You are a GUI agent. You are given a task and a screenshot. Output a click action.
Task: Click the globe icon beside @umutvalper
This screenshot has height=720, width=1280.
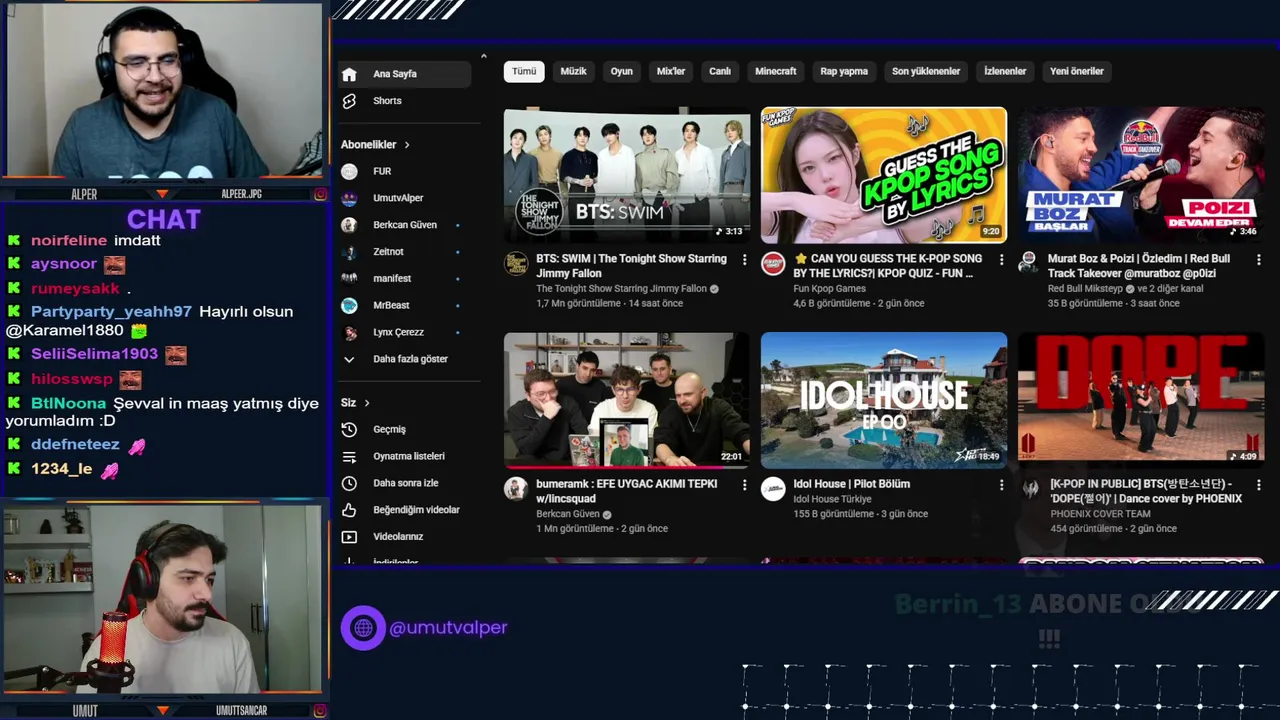coord(363,628)
